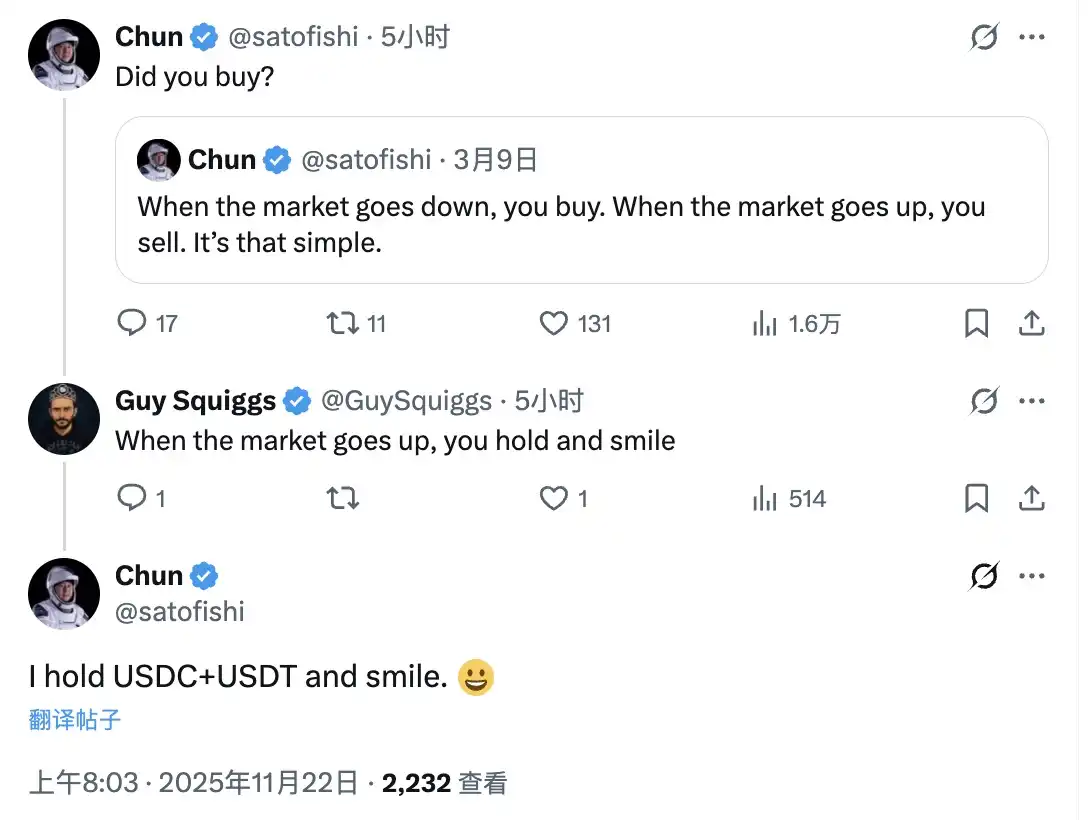The height and width of the screenshot is (820, 1088).
Task: Open more options on top Chun post
Action: click(x=1031, y=38)
